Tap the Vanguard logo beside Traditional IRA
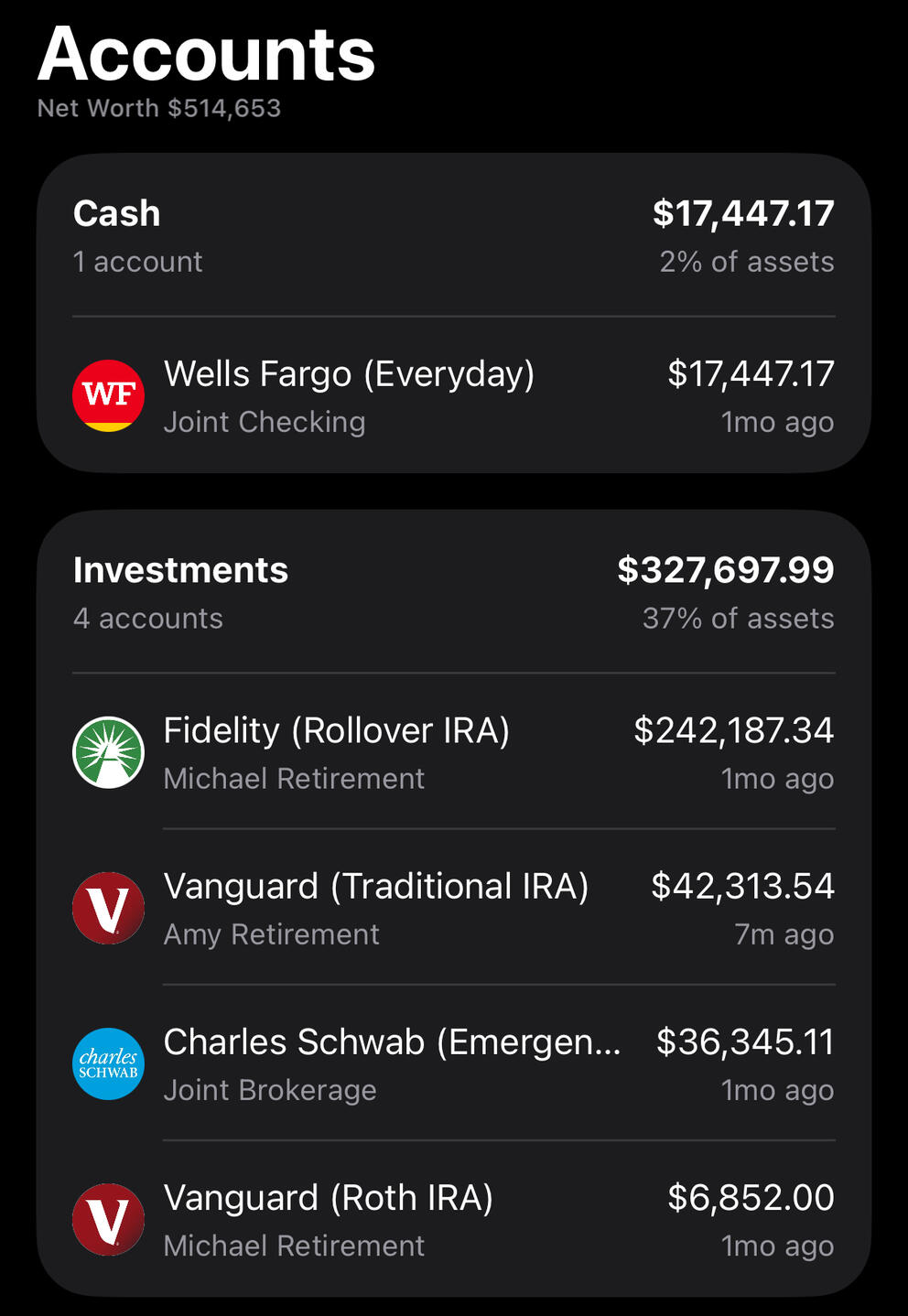 (108, 908)
